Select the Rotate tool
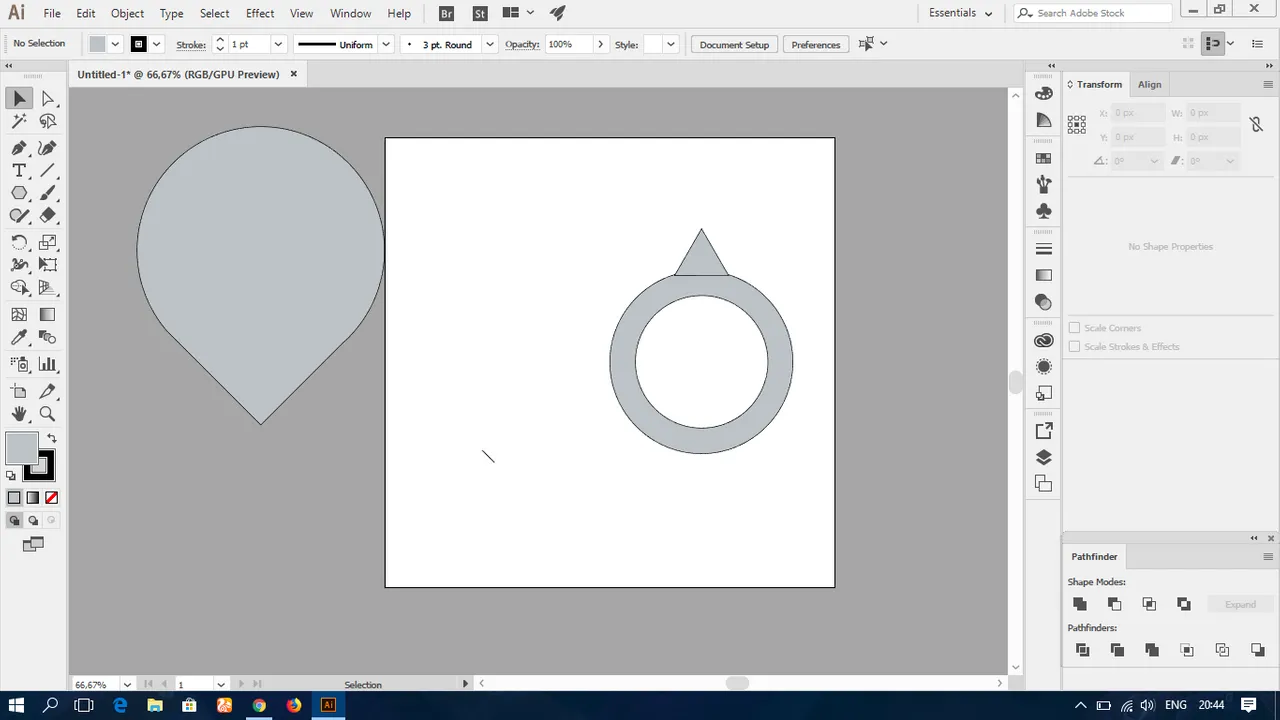1280x720 pixels. (19, 242)
